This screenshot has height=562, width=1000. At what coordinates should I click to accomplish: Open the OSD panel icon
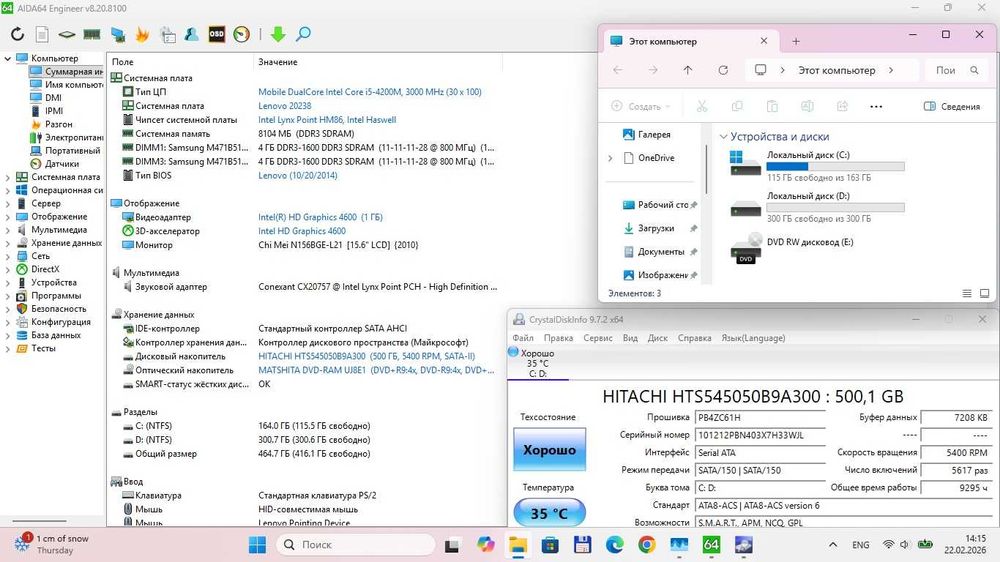point(217,34)
